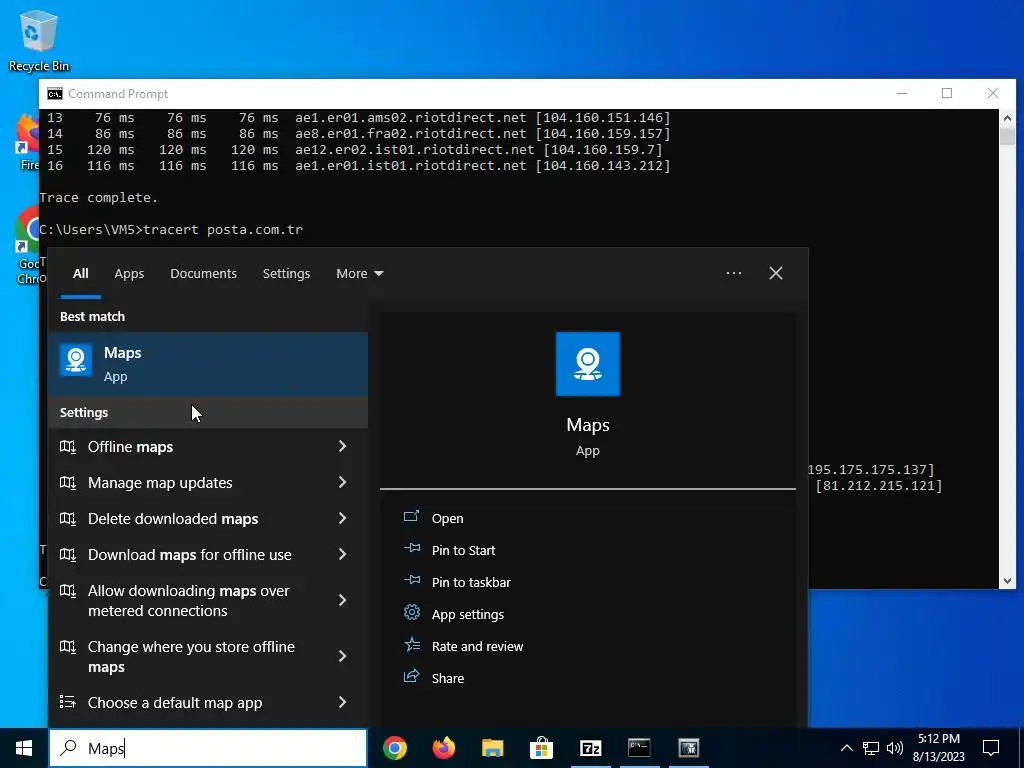This screenshot has height=768, width=1024.
Task: Click the rightmost running app taskbar icon
Action: coord(688,748)
